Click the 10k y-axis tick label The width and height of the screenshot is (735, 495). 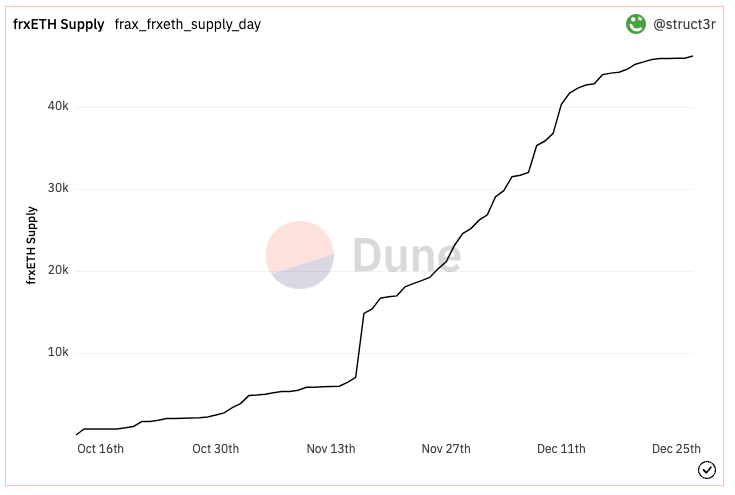[57, 353]
